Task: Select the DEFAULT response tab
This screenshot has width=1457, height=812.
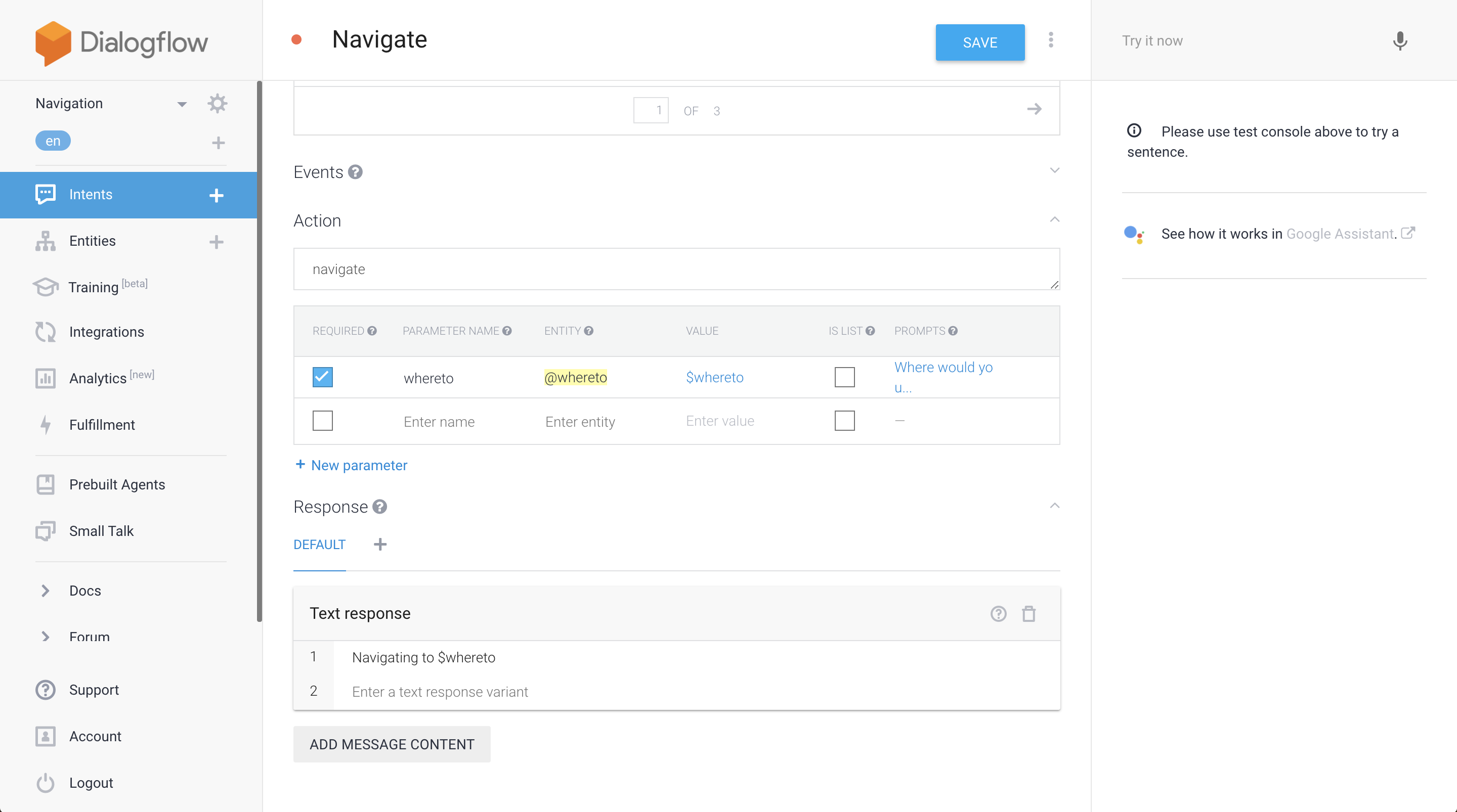Action: click(319, 545)
